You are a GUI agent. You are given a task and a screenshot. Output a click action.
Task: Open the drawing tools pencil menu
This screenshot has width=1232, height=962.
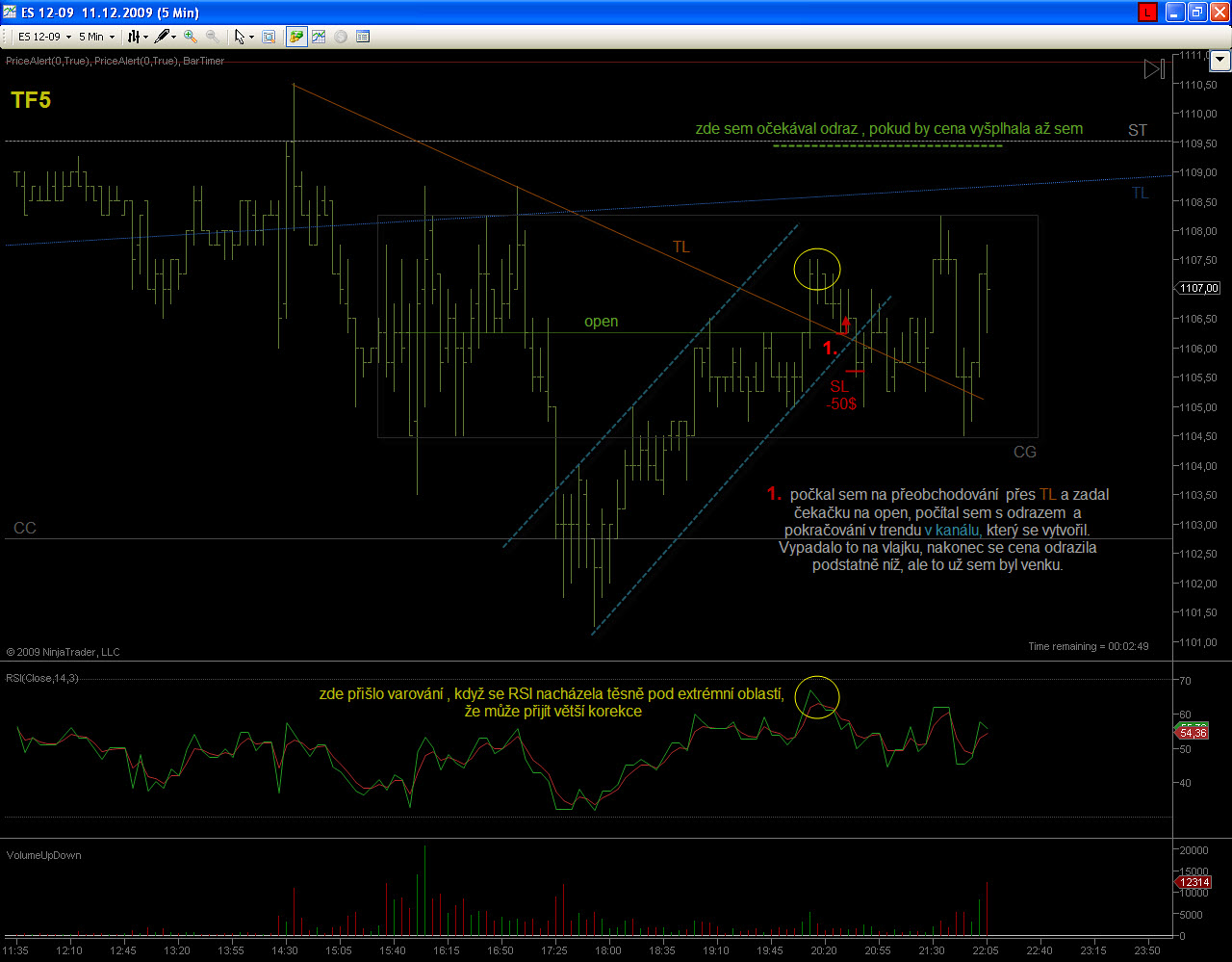tap(166, 37)
